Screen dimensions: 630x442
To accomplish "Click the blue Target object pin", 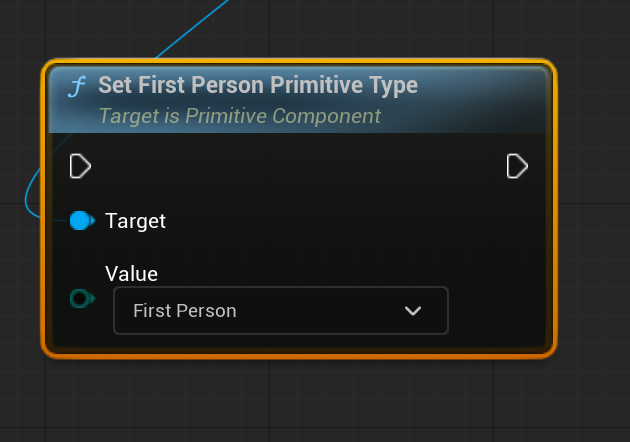I will click(x=82, y=221).
